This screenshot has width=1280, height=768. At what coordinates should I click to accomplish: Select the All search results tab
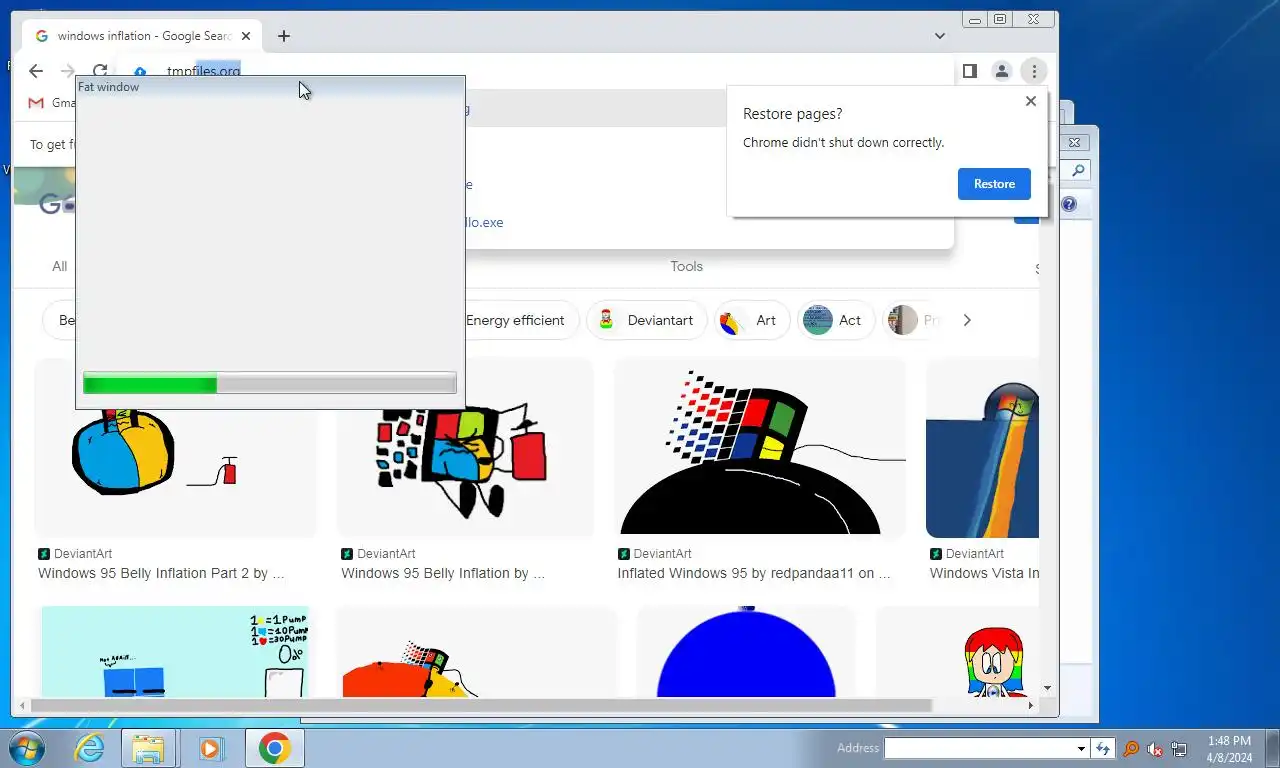tap(60, 266)
